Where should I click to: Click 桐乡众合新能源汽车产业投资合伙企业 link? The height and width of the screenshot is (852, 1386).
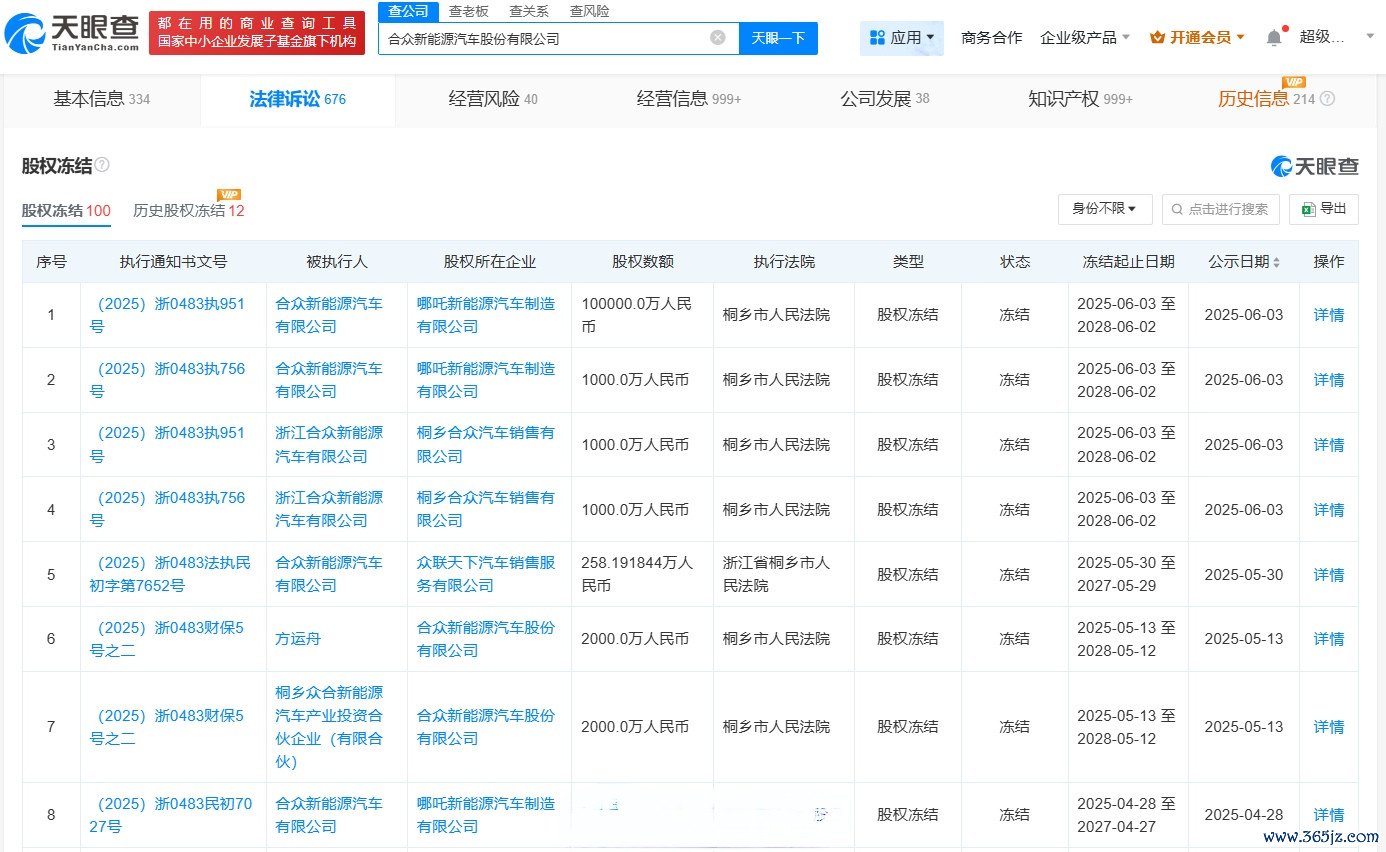click(x=329, y=727)
